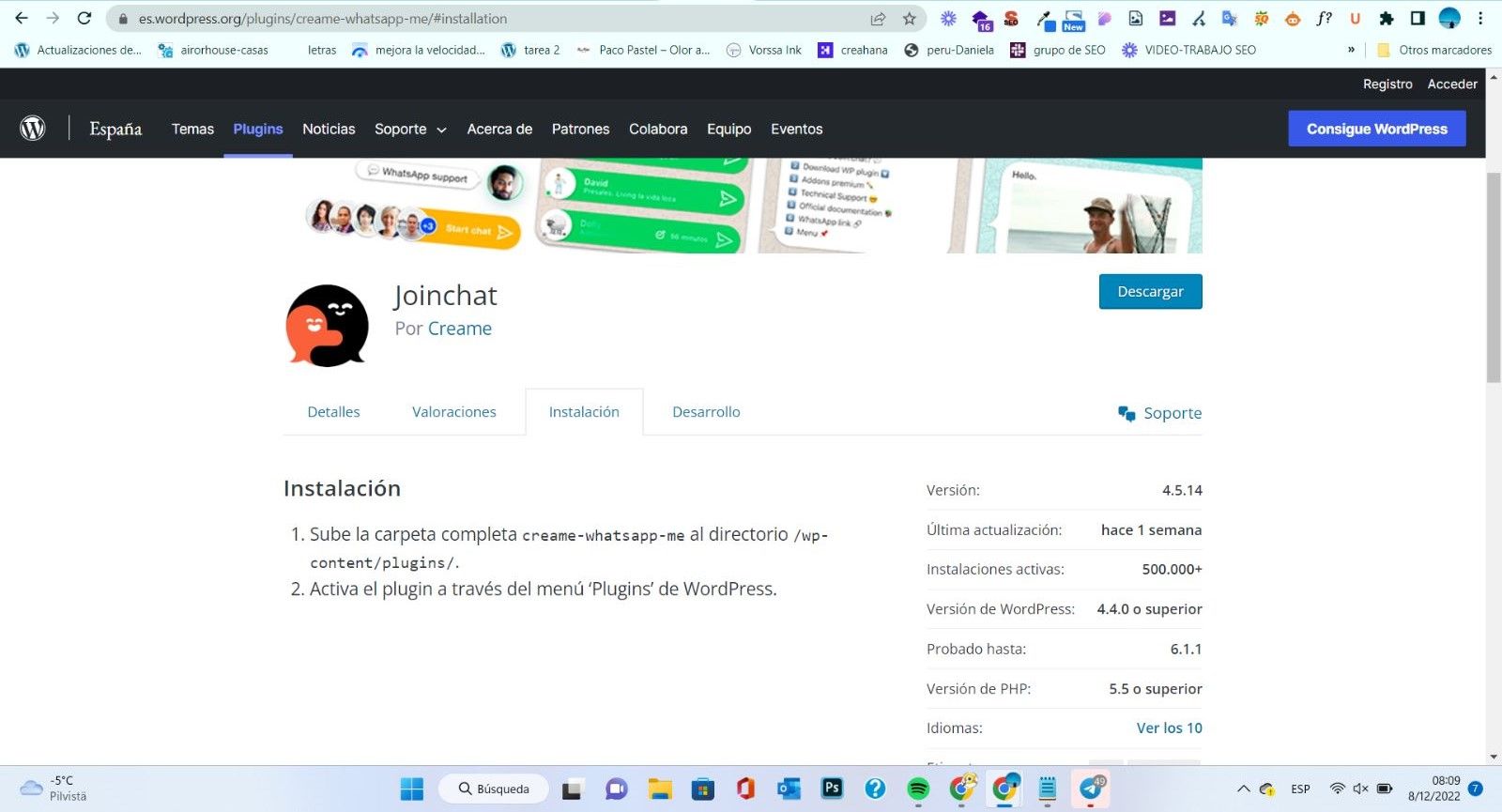Open the taskbar clock and date
1502x812 pixels.
click(1433, 789)
